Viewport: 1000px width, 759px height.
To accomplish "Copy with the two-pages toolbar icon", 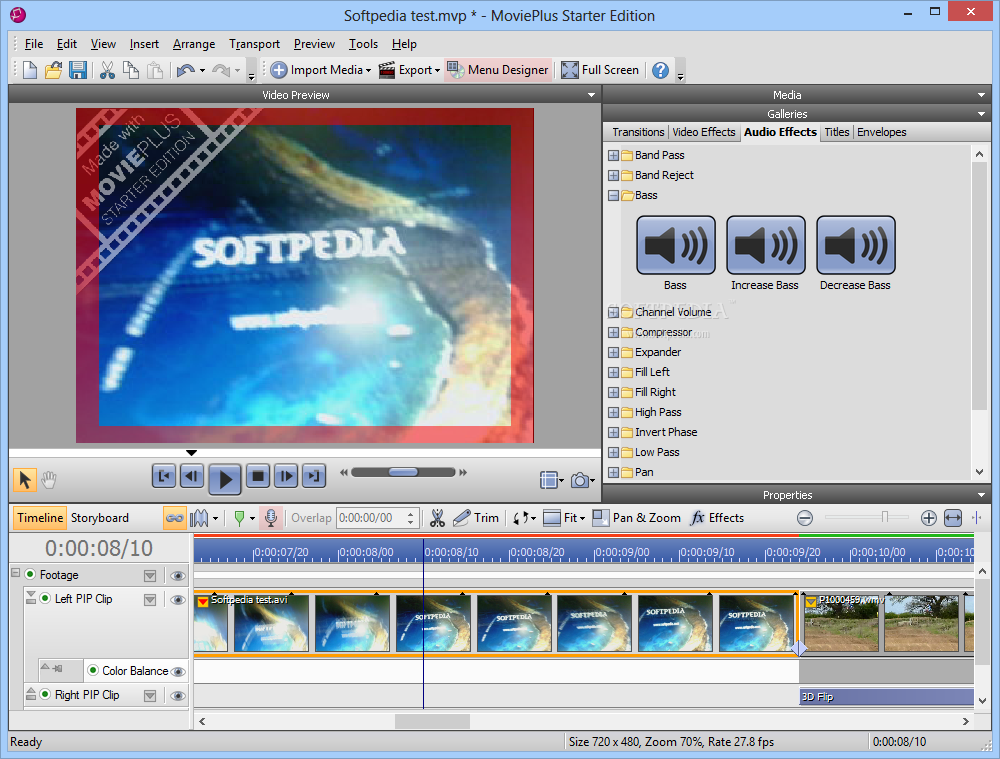I will tap(131, 70).
